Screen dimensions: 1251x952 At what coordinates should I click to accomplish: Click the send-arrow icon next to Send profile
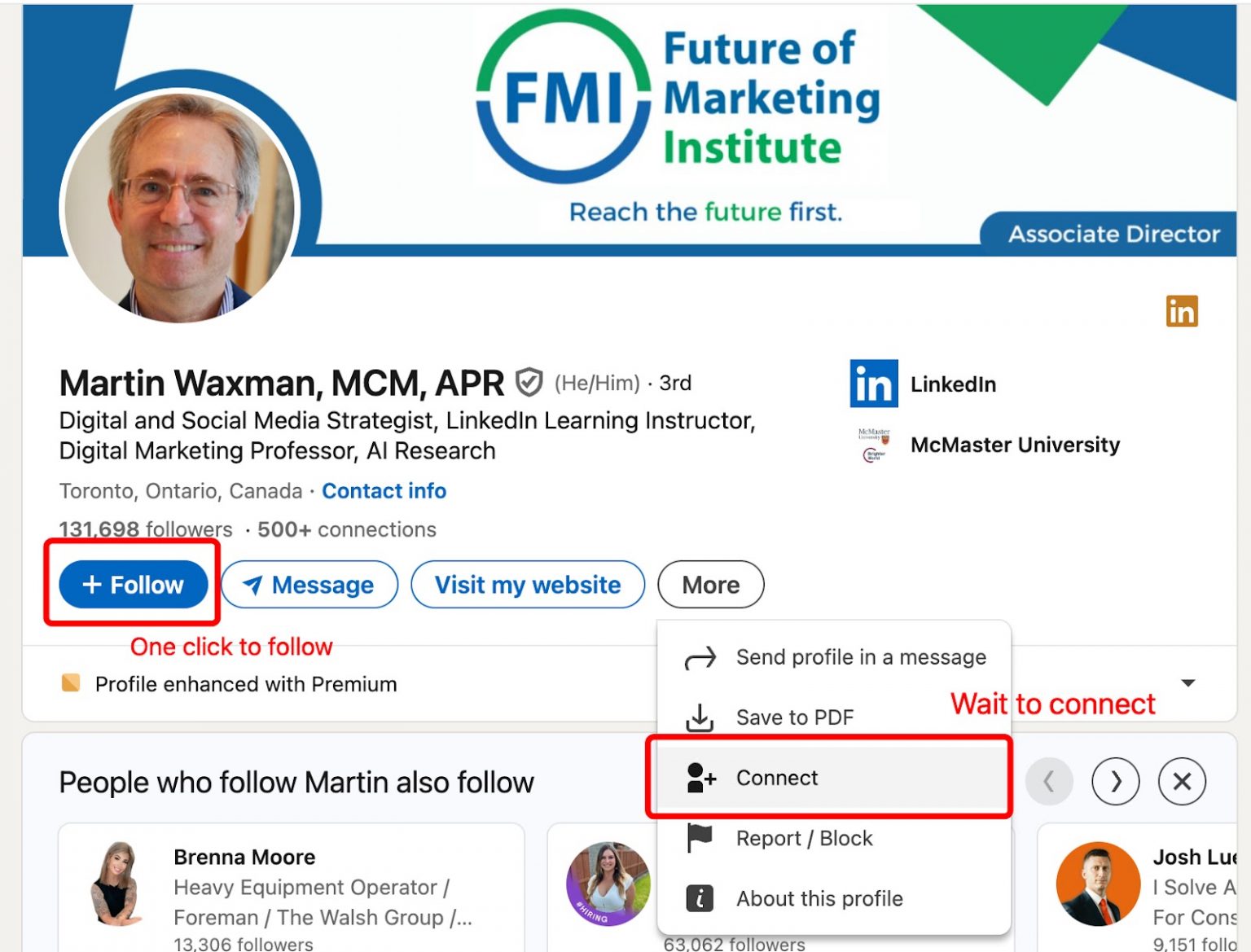coord(698,656)
